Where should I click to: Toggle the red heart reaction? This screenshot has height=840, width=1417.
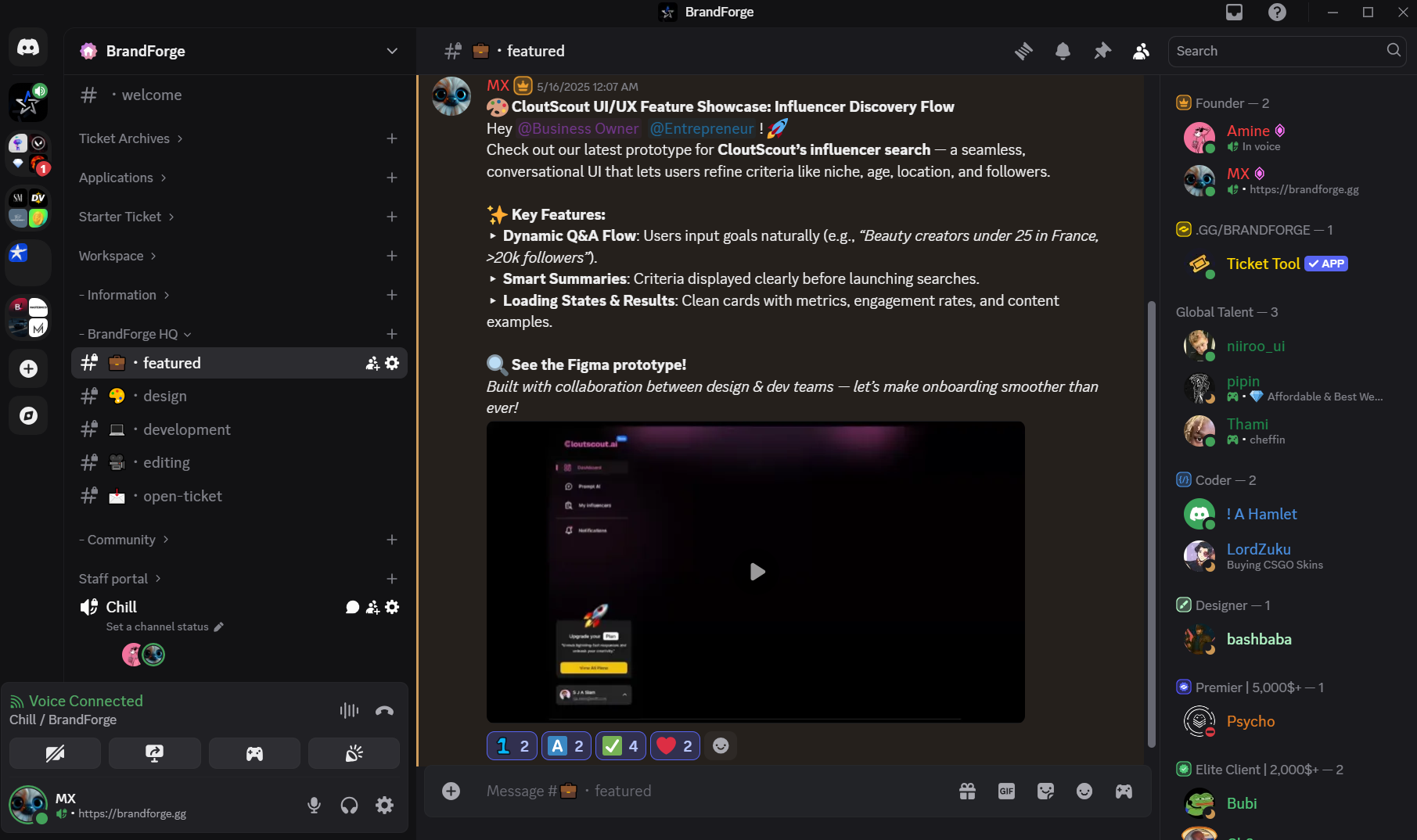pyautogui.click(x=675, y=746)
